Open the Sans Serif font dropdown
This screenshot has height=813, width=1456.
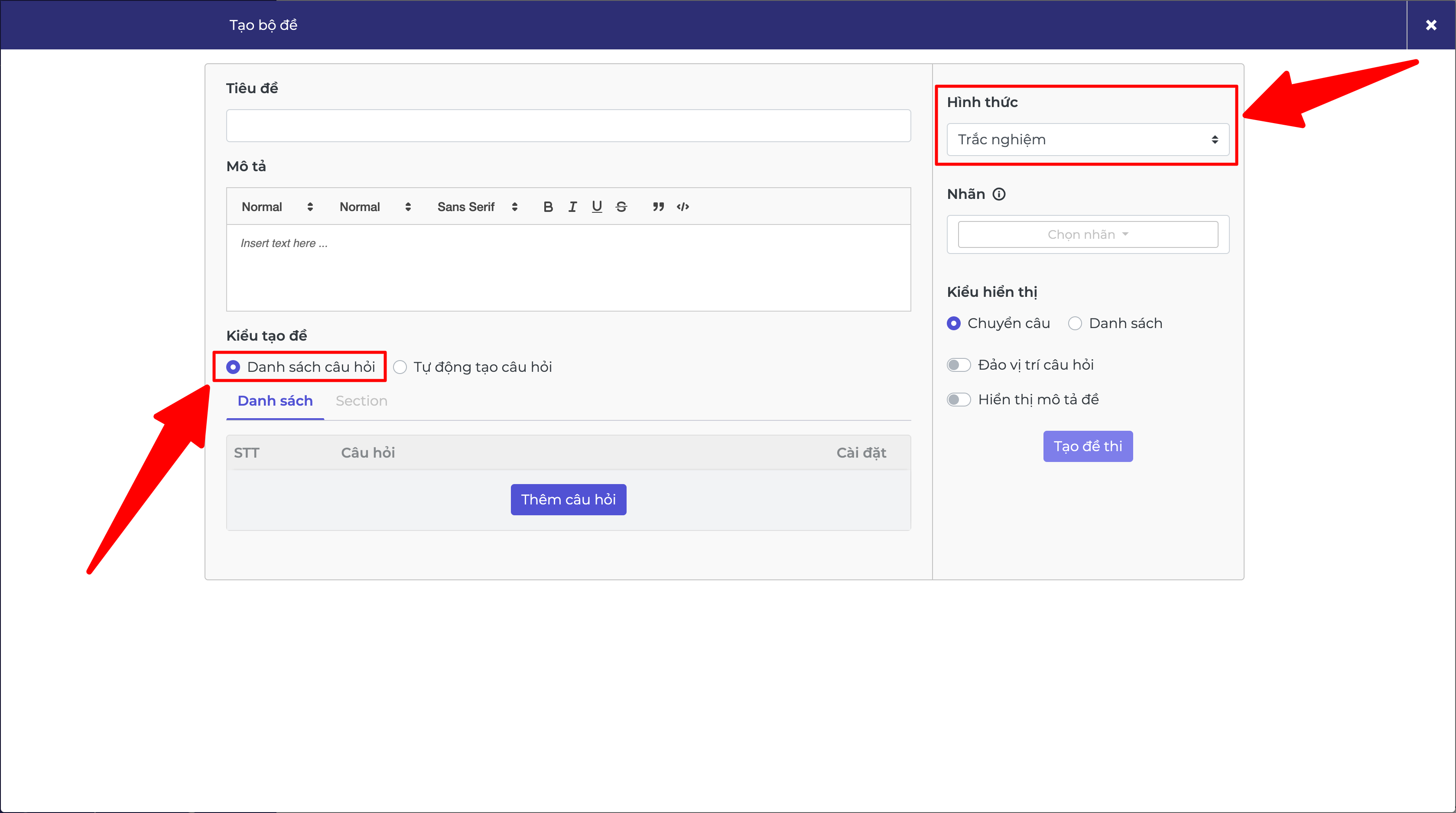pyautogui.click(x=477, y=207)
